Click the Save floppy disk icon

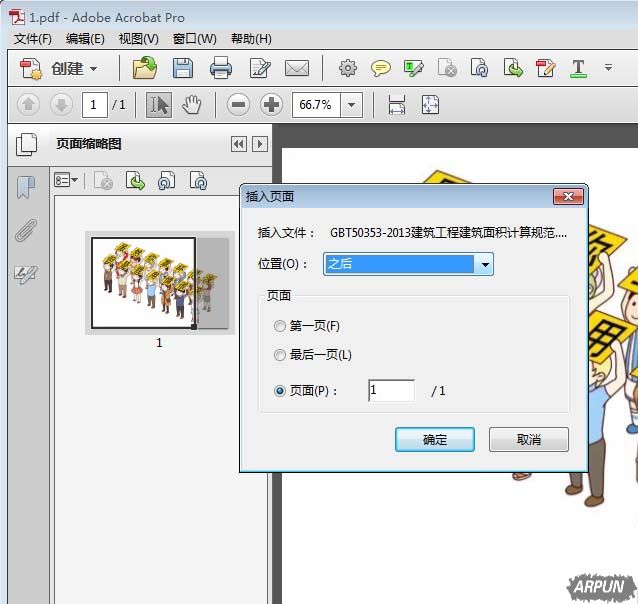[x=182, y=68]
